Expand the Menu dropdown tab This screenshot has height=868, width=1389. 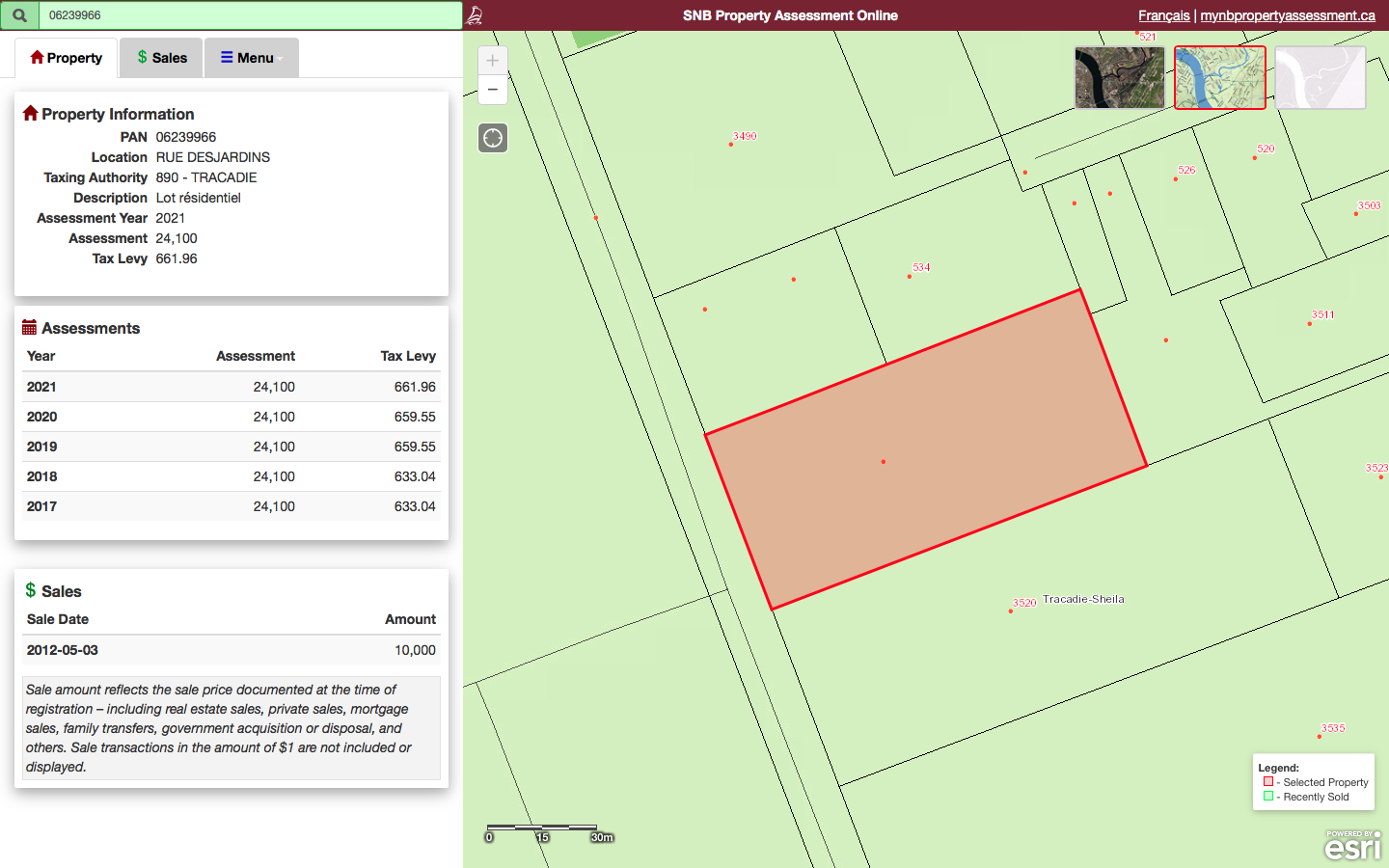251,58
